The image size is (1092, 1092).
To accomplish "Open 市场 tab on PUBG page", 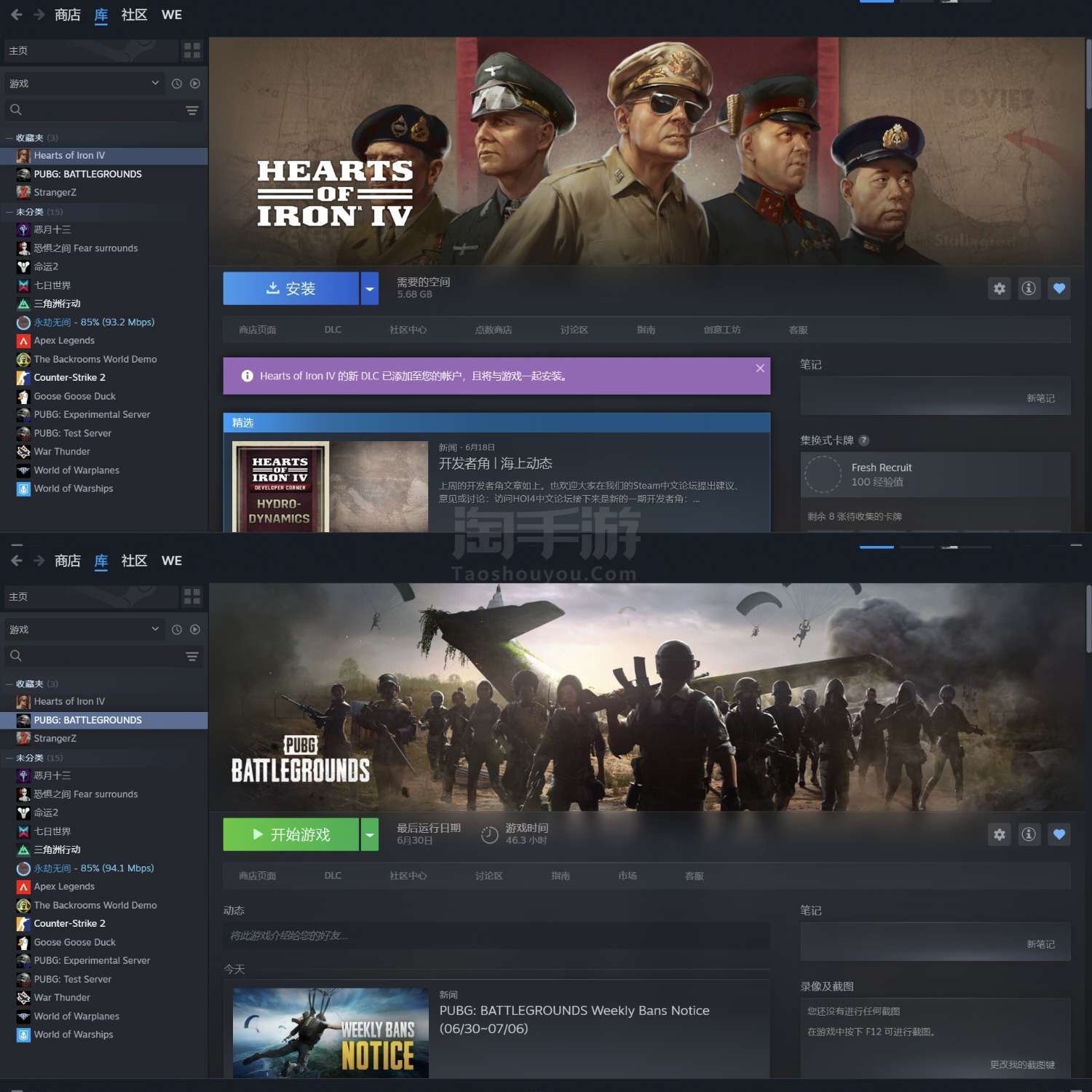I will (x=628, y=876).
